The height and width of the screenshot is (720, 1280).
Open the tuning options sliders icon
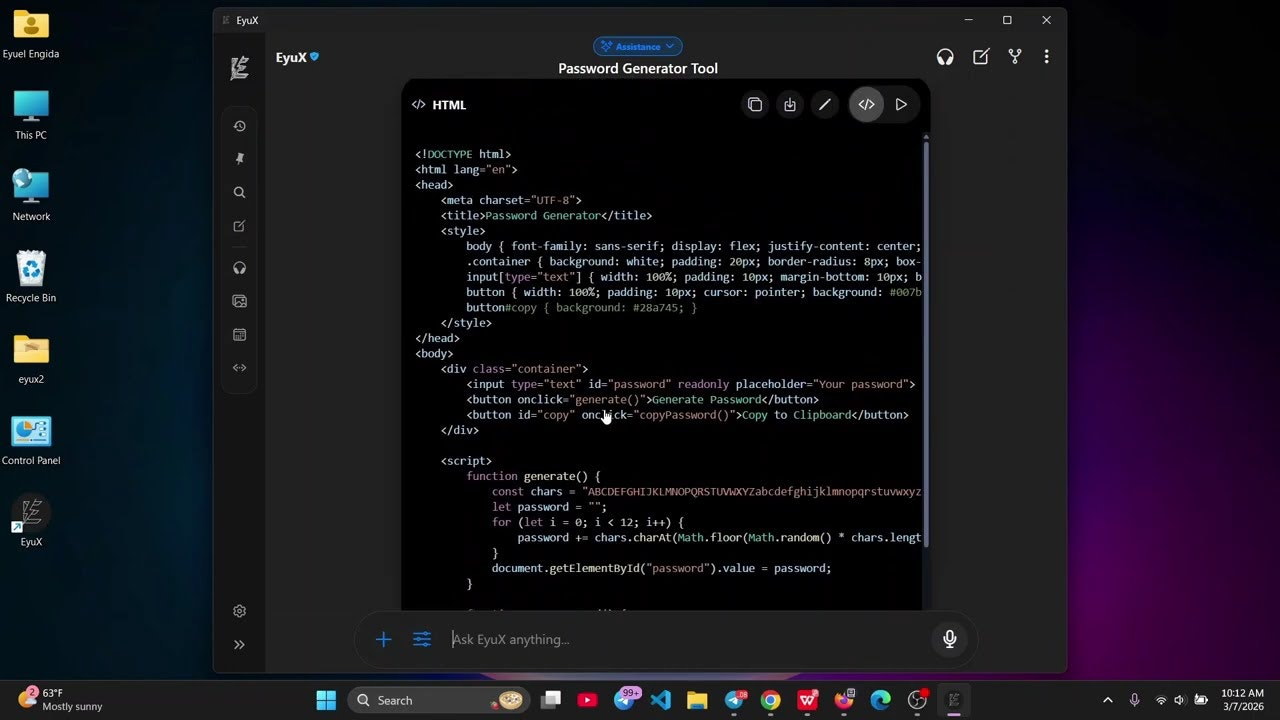422,639
